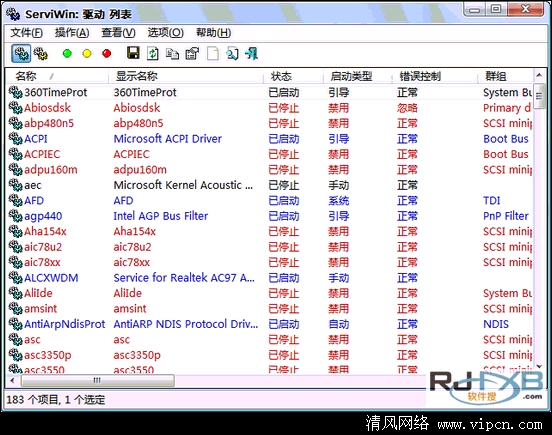
Task: Click gear icon beside AFD
Action: click(x=15, y=200)
